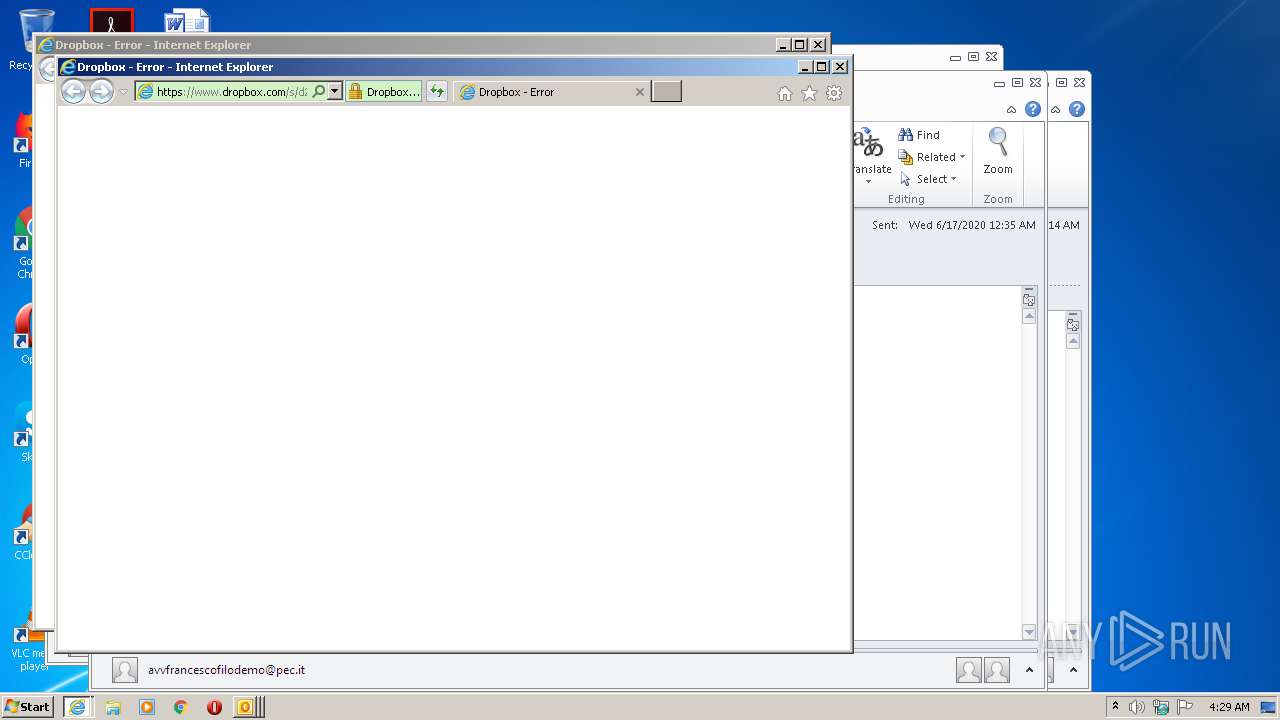The image size is (1280, 720).
Task: Open the Select dropdown in Outlook ribbon
Action: point(929,179)
